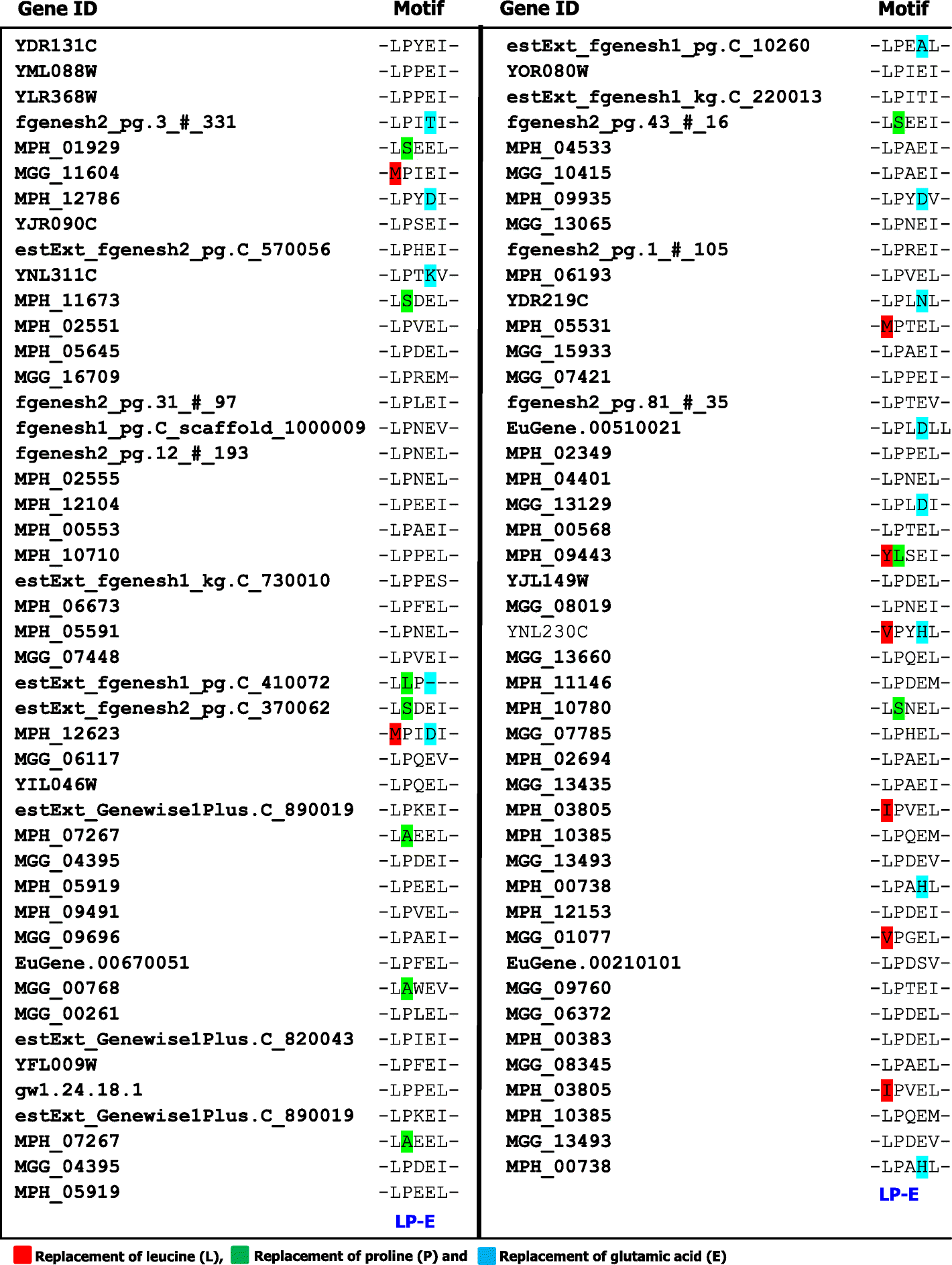This screenshot has width=952, height=1265.
Task: Select gene ID MPH_05531
Action: (559, 326)
